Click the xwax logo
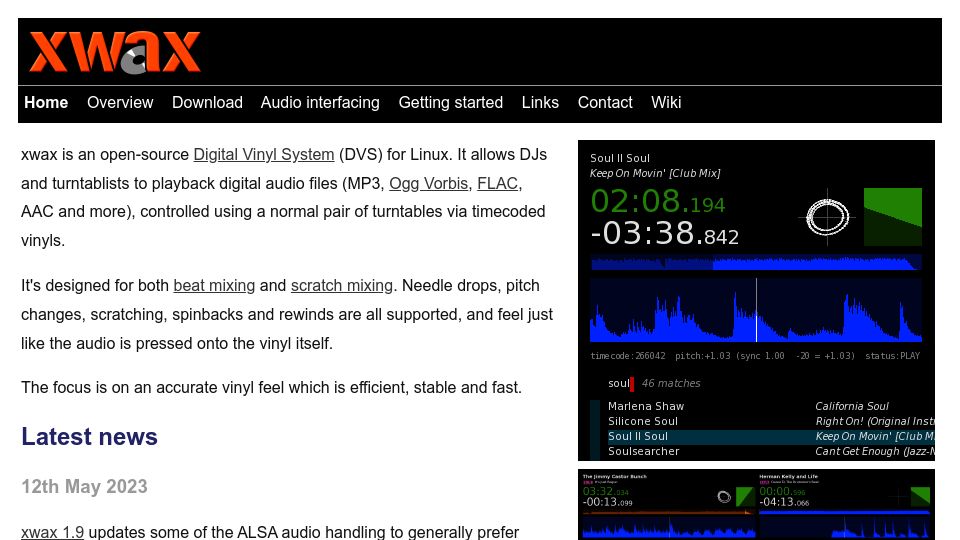Screen dimensions: 960x540 [x=115, y=52]
